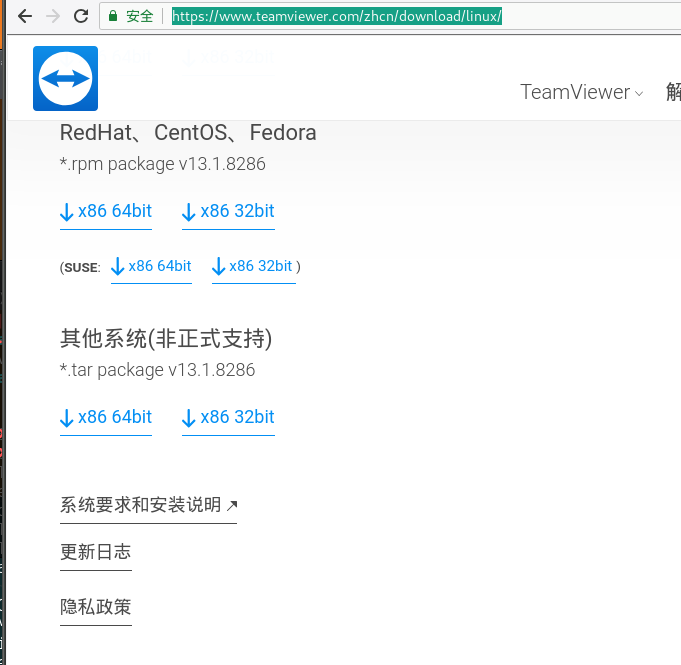
Task: Reload the page with the refresh icon
Action: pos(81,16)
